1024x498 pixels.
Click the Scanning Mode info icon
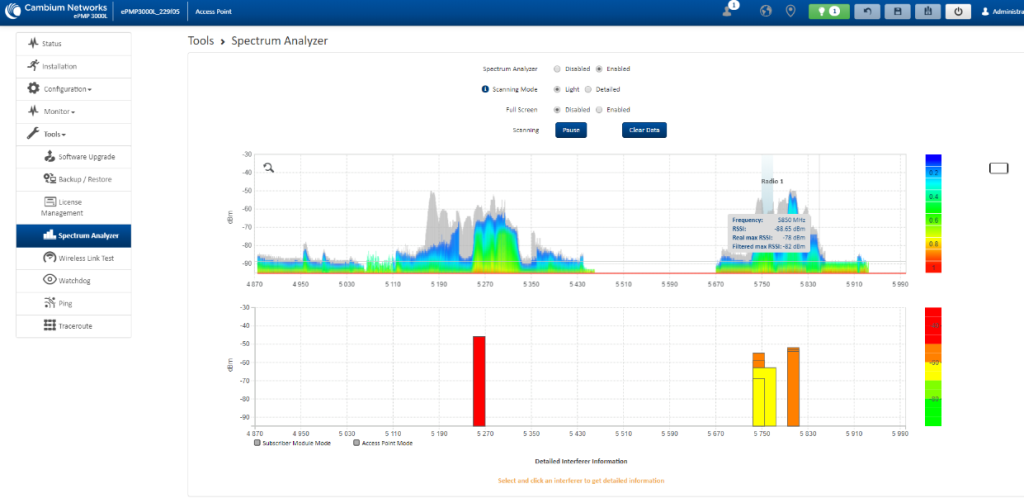[485, 89]
